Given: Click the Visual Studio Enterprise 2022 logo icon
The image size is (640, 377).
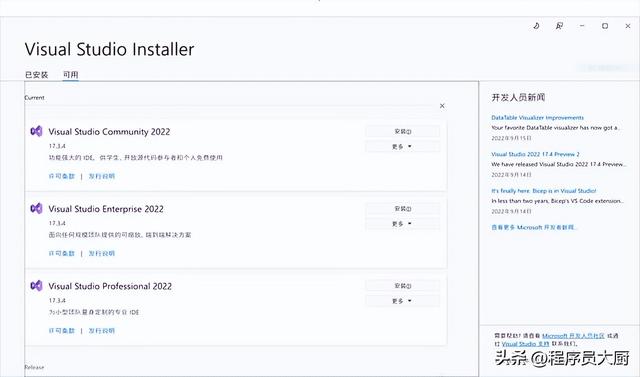Looking at the screenshot, I should coord(36,208).
